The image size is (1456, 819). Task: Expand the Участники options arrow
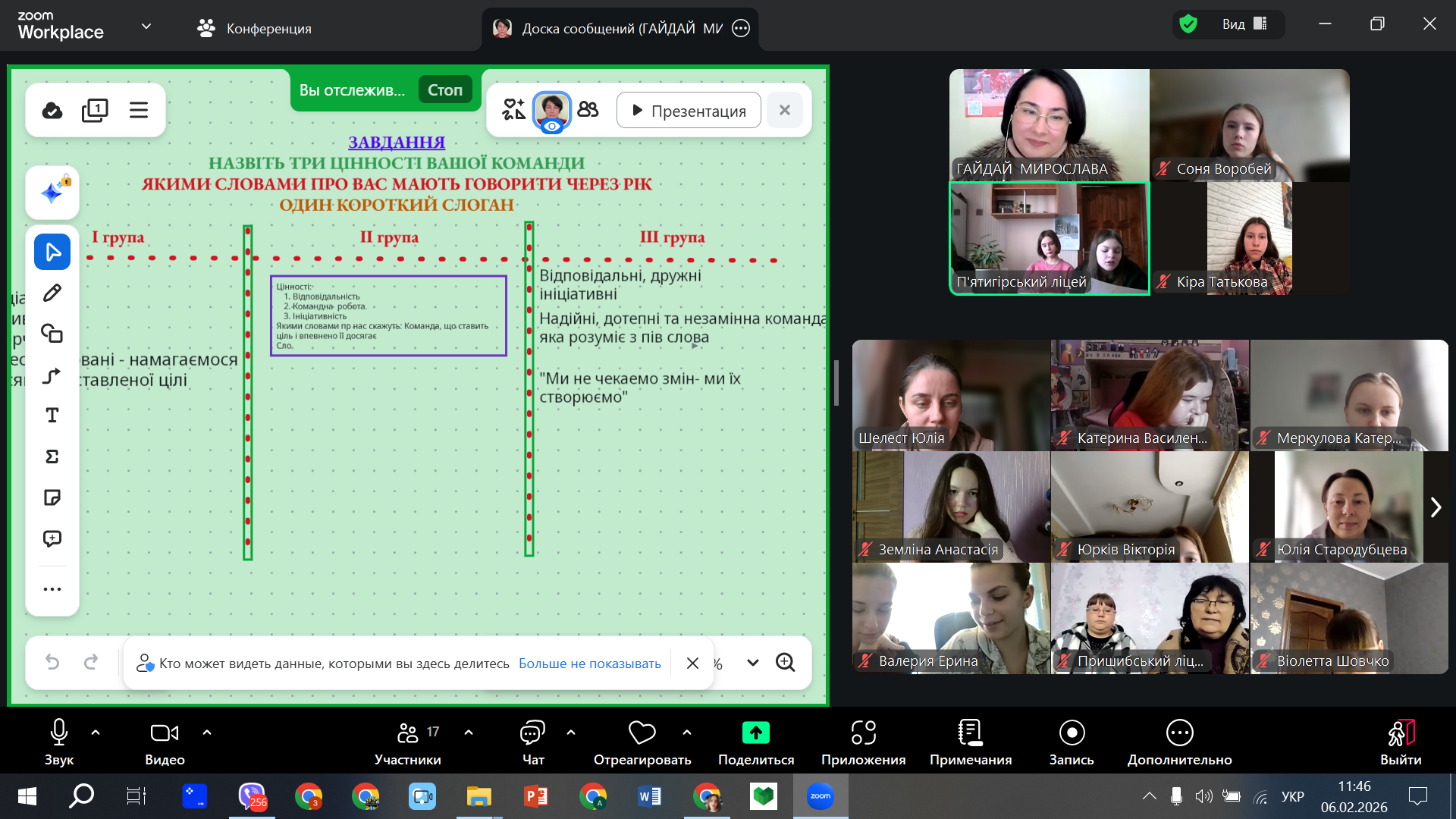pyautogui.click(x=469, y=733)
